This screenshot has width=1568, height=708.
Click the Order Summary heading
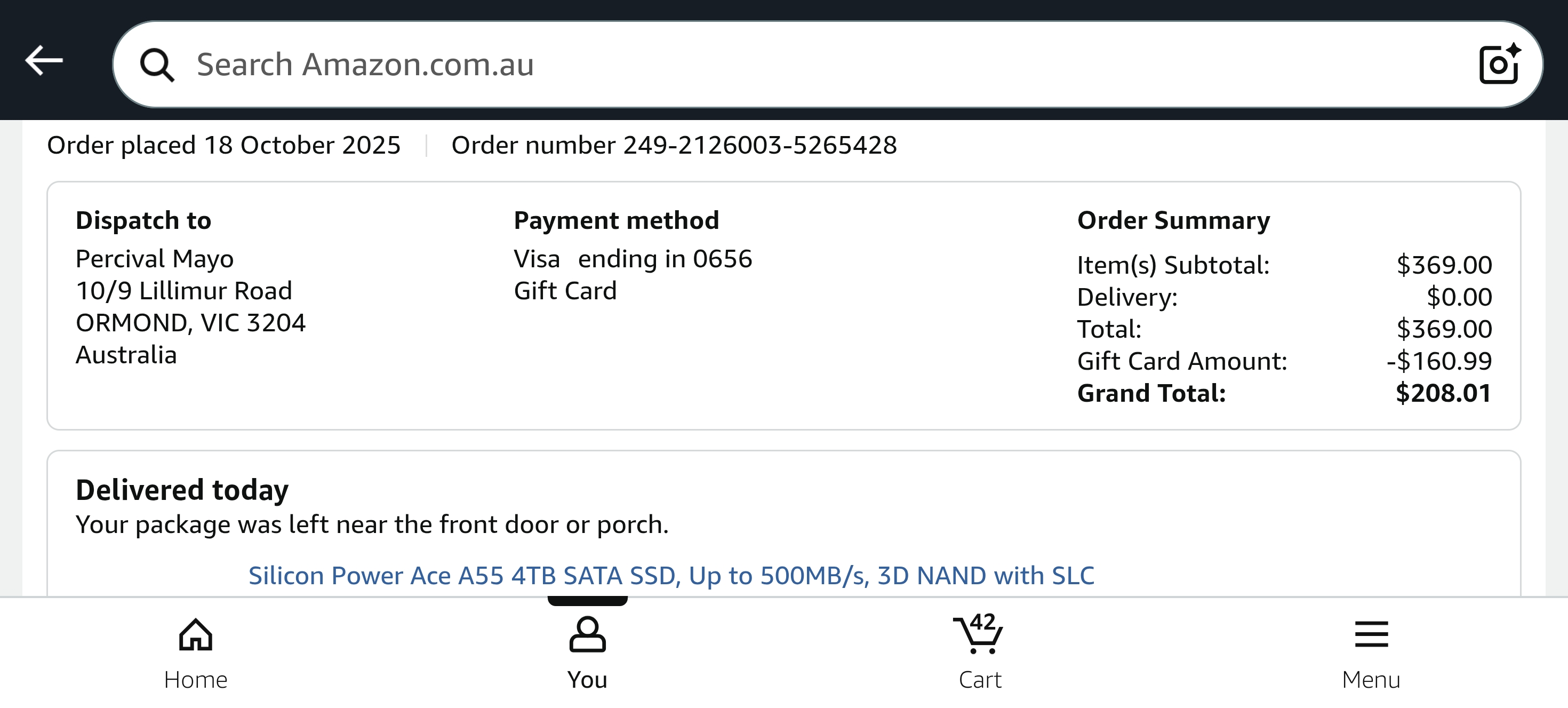pyautogui.click(x=1173, y=220)
